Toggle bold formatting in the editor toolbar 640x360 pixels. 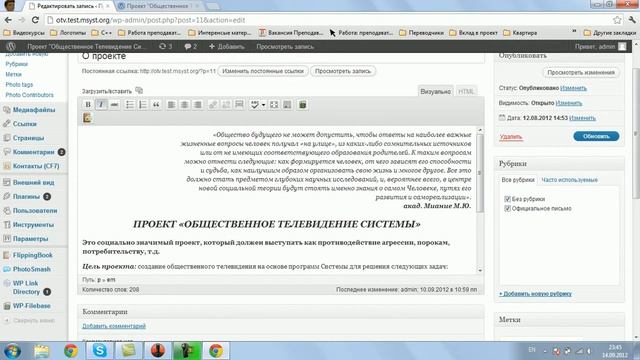[x=88, y=105]
